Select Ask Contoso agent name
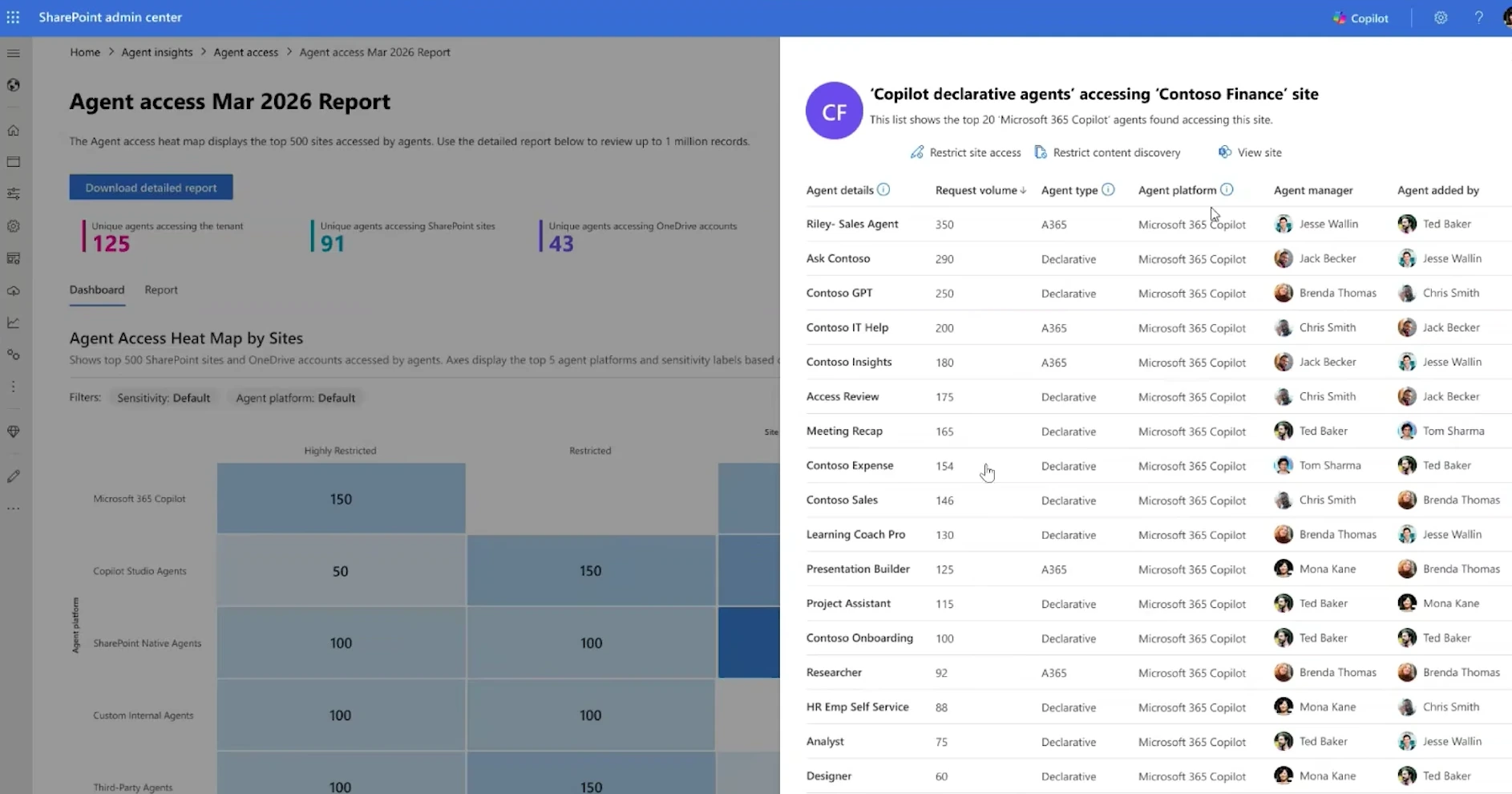Image resolution: width=1512 pixels, height=794 pixels. (x=838, y=258)
